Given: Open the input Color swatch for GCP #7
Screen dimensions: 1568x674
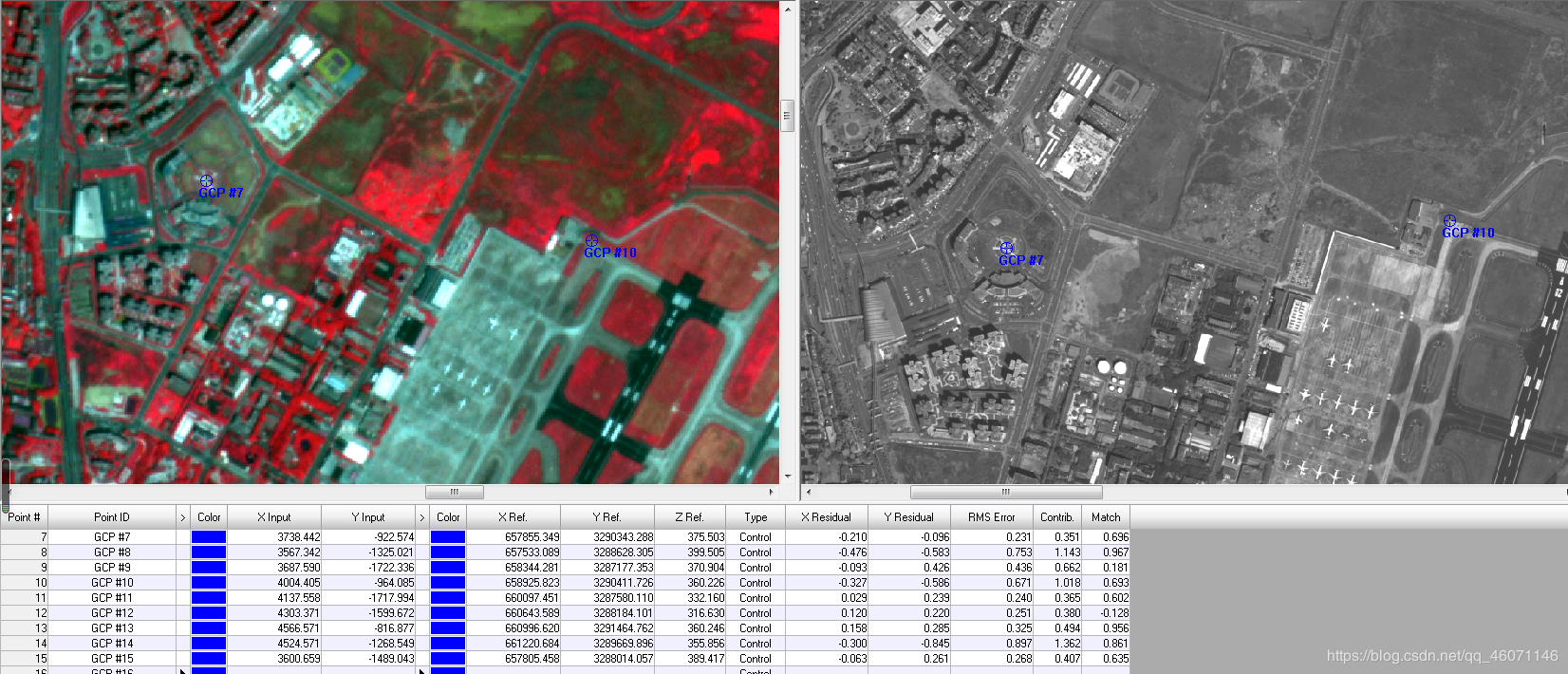Looking at the screenshot, I should click(x=209, y=537).
